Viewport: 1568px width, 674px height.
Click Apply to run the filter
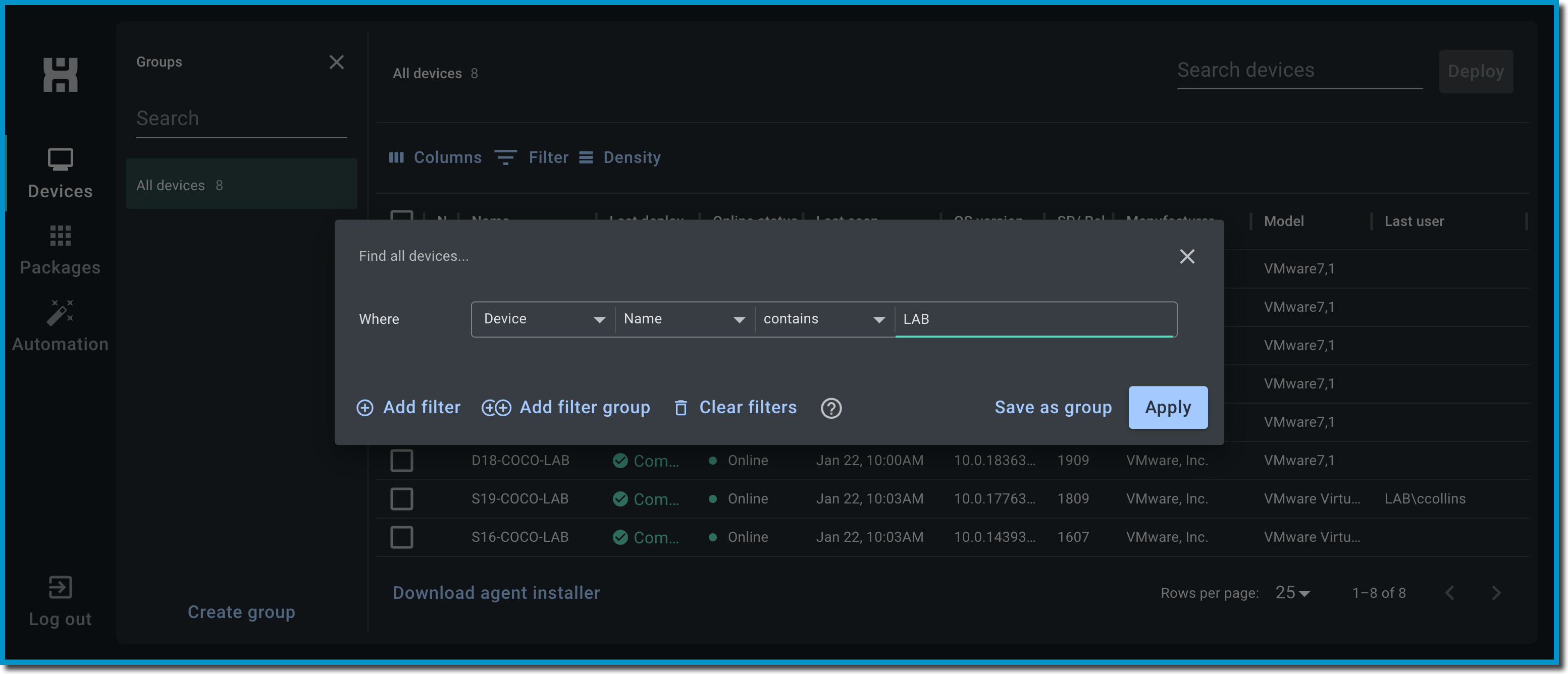pos(1168,407)
